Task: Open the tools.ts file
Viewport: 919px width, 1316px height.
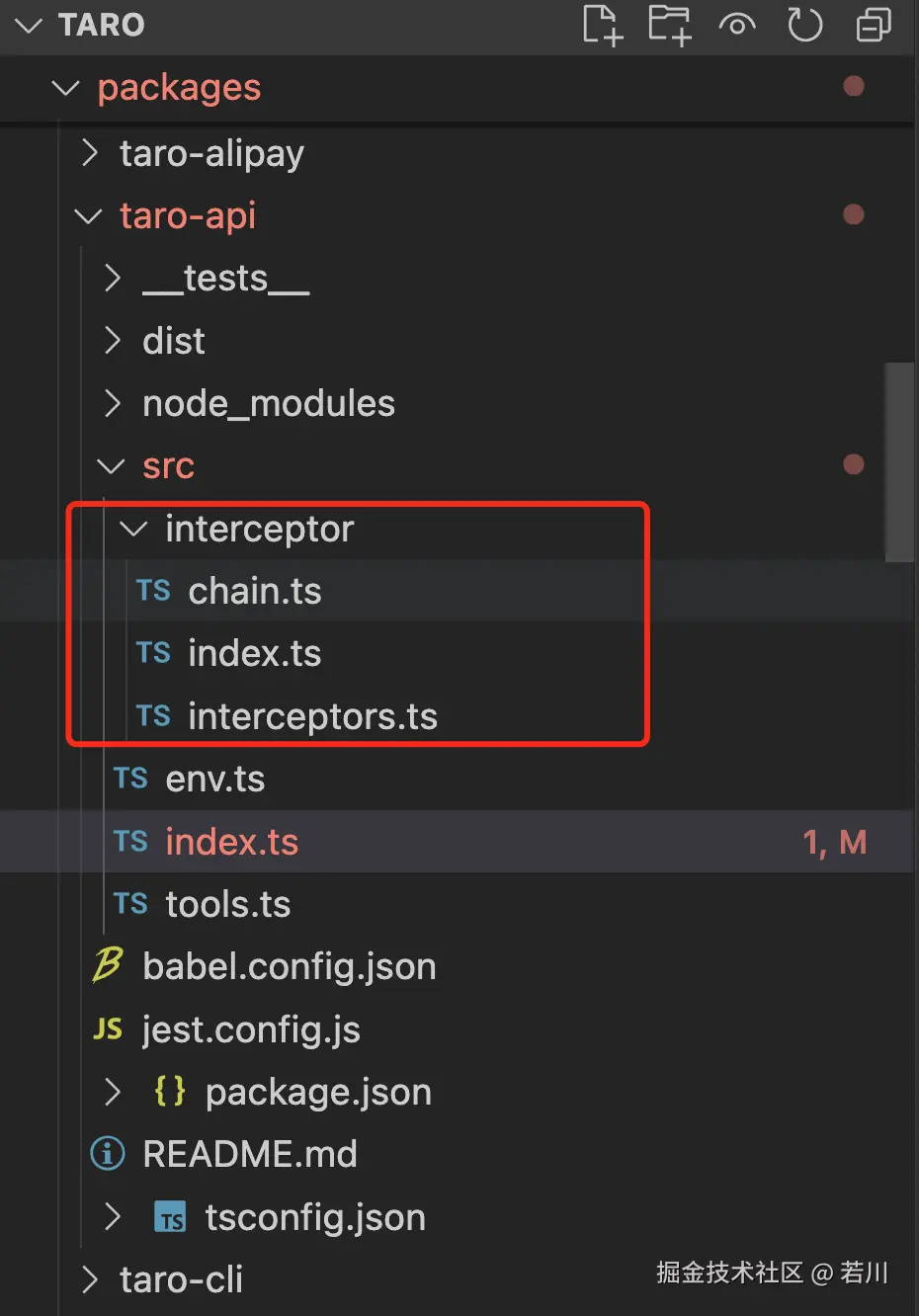Action: click(227, 904)
